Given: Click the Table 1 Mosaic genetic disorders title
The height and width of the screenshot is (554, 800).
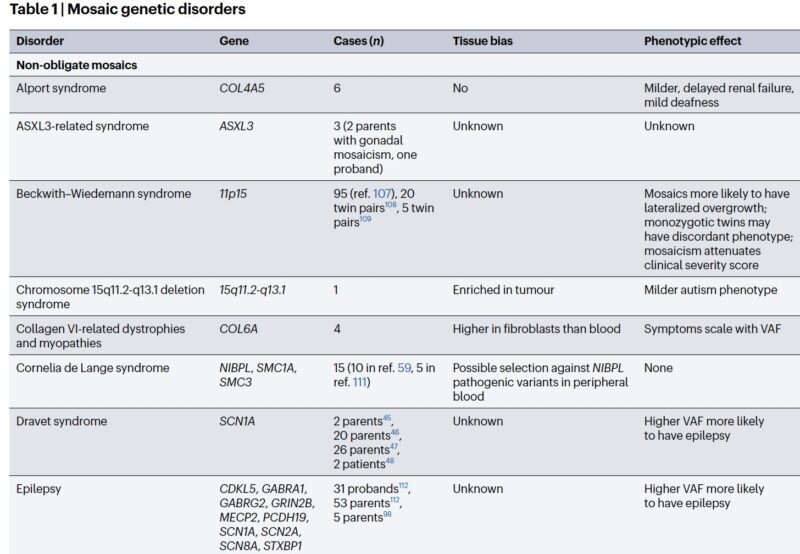Looking at the screenshot, I should click(x=128, y=9).
